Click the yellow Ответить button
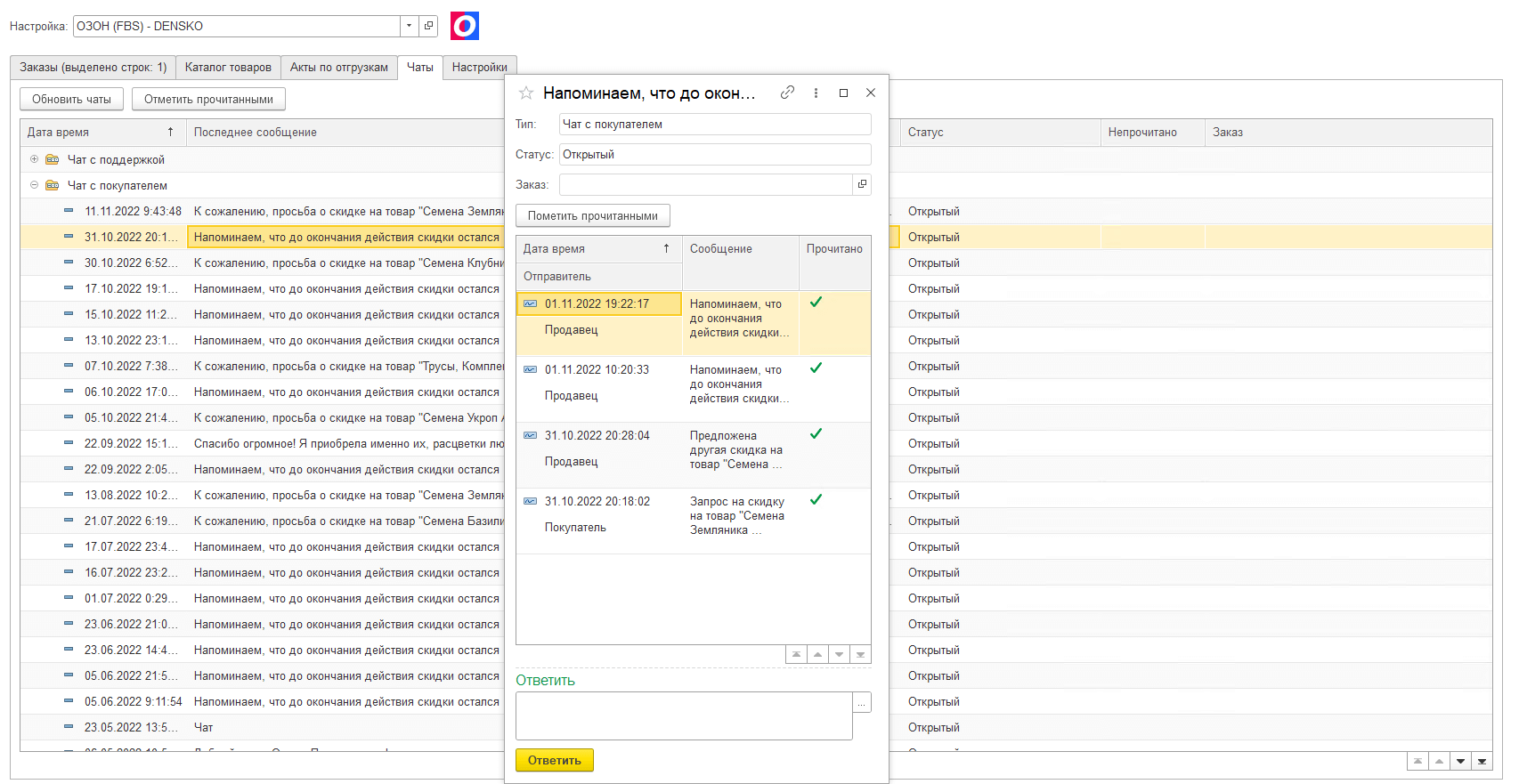 click(x=554, y=761)
